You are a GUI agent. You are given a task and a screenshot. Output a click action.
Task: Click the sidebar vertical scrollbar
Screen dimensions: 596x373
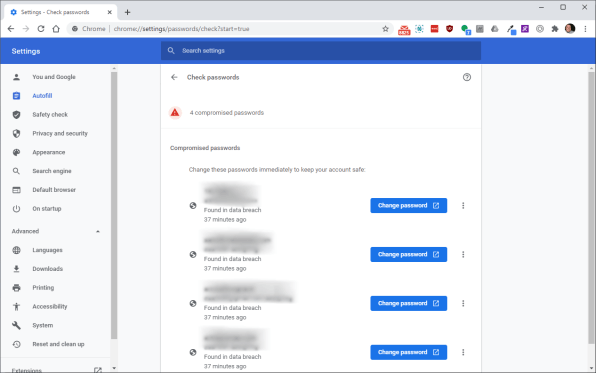click(x=114, y=205)
